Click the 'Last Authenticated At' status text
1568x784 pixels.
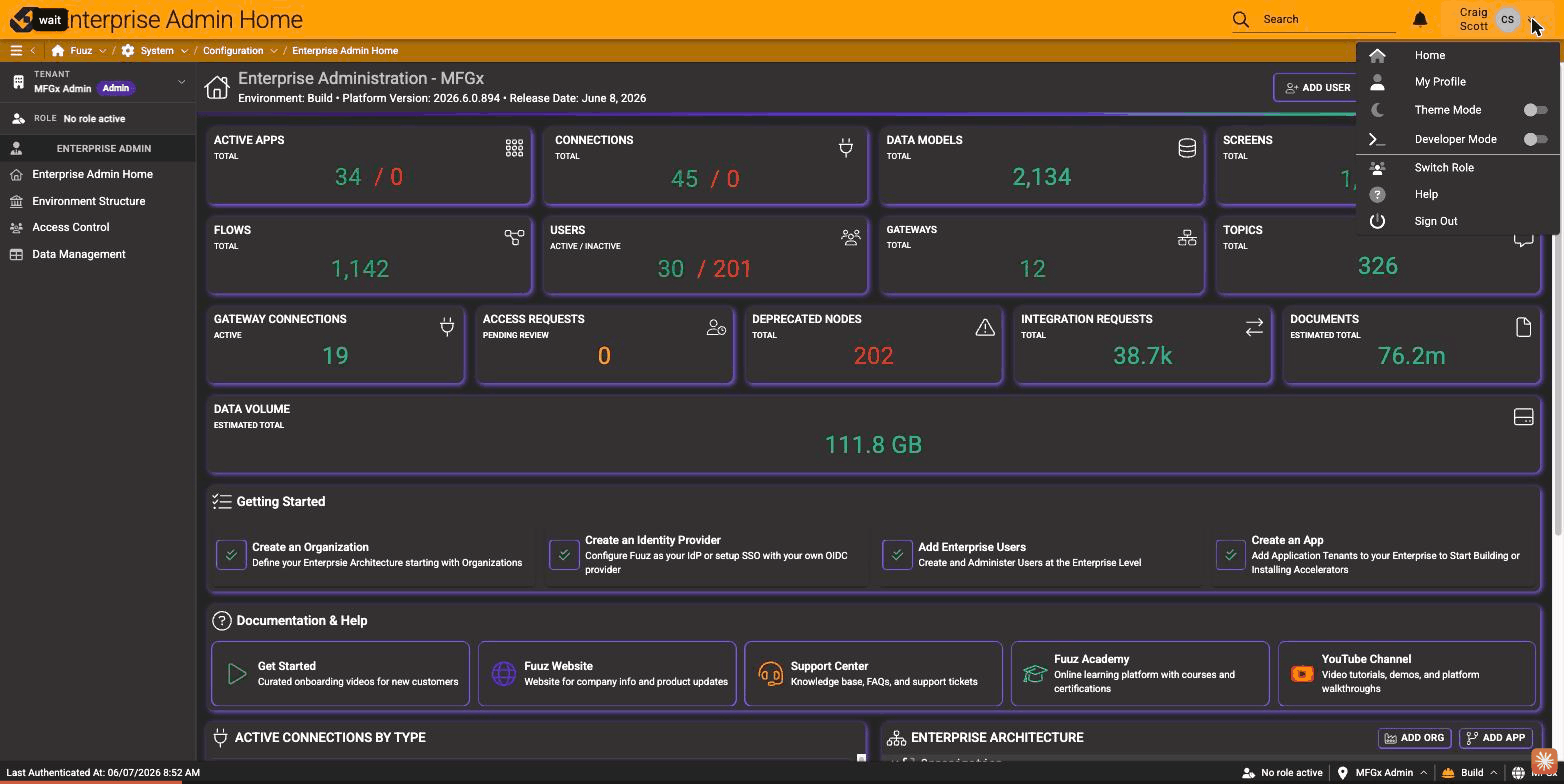pyautogui.click(x=103, y=772)
